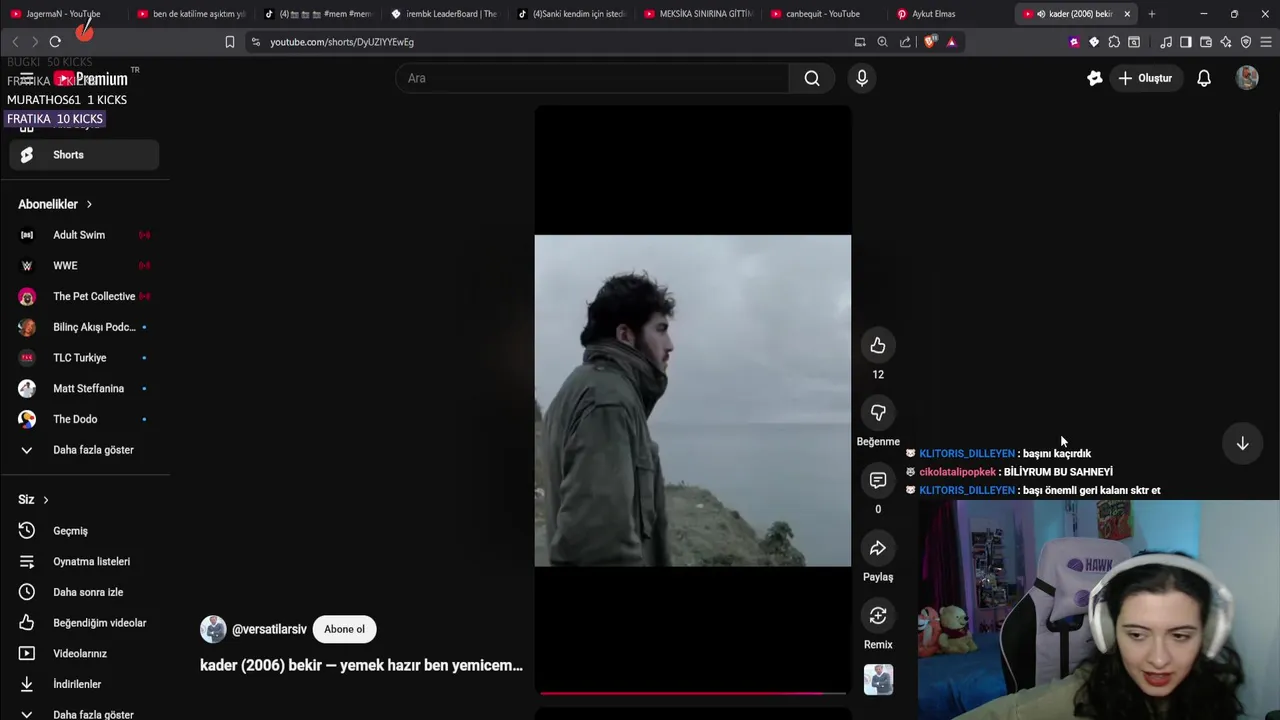Start voice search with the microphone
The width and height of the screenshot is (1280, 720).
point(862,78)
